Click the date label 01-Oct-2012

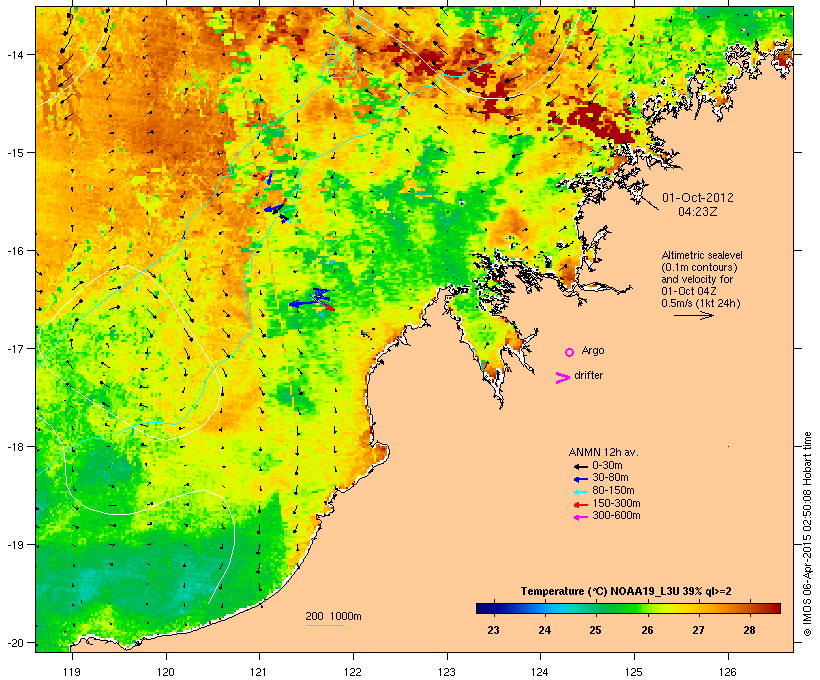(698, 198)
